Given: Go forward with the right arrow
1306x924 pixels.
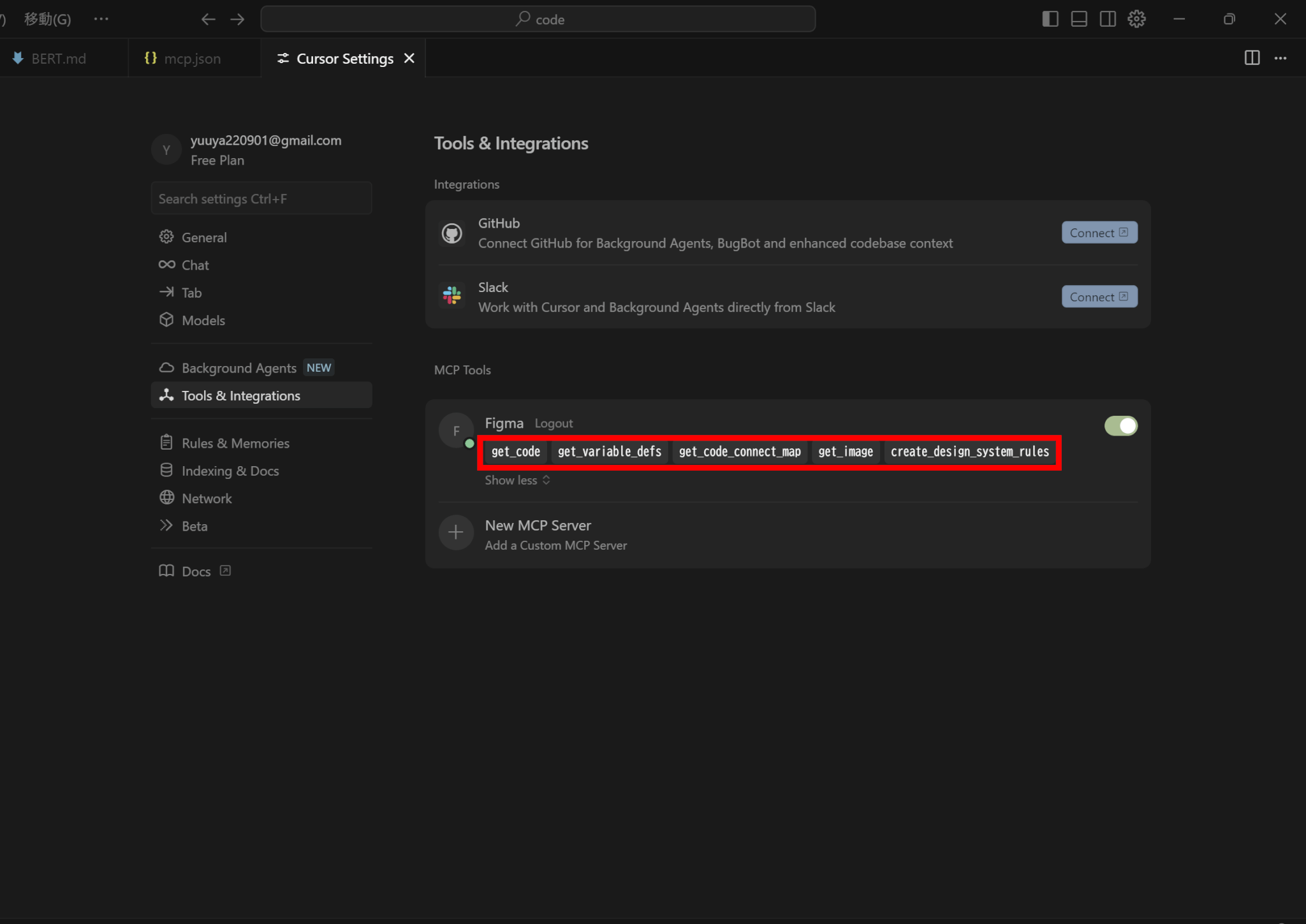Looking at the screenshot, I should click(237, 19).
